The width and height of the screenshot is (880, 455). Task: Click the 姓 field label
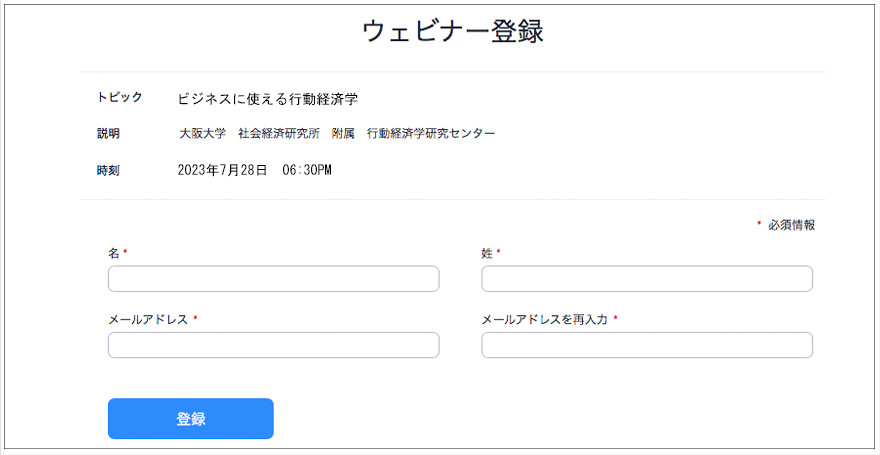(488, 254)
